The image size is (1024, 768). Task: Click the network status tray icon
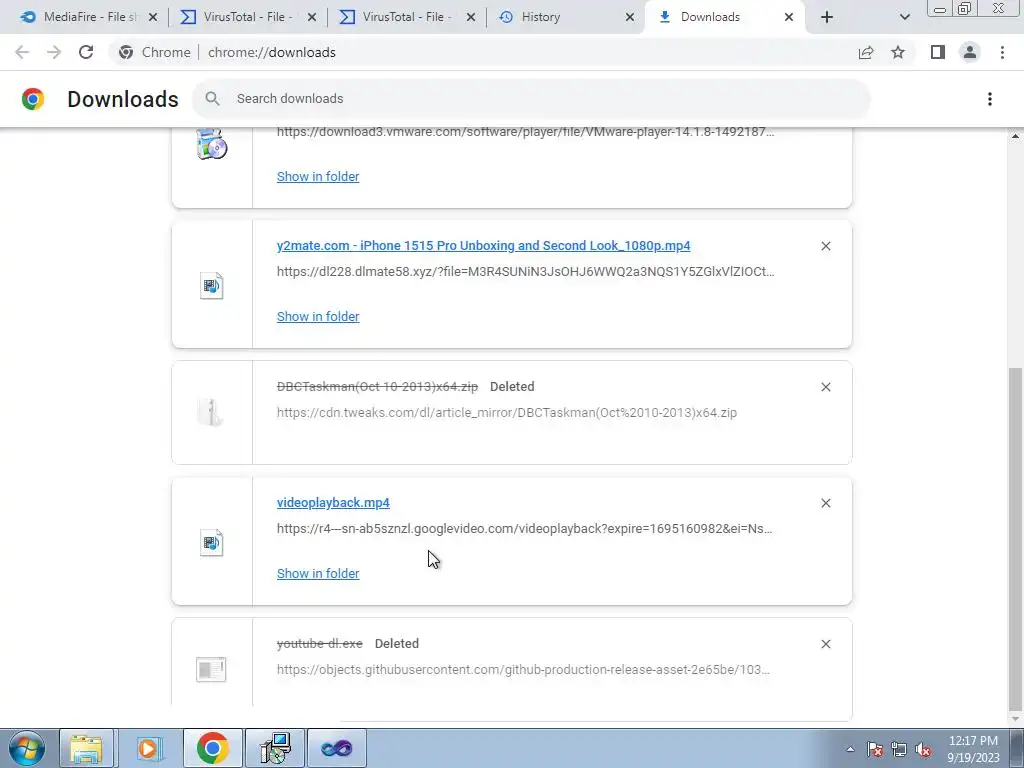[x=899, y=749]
